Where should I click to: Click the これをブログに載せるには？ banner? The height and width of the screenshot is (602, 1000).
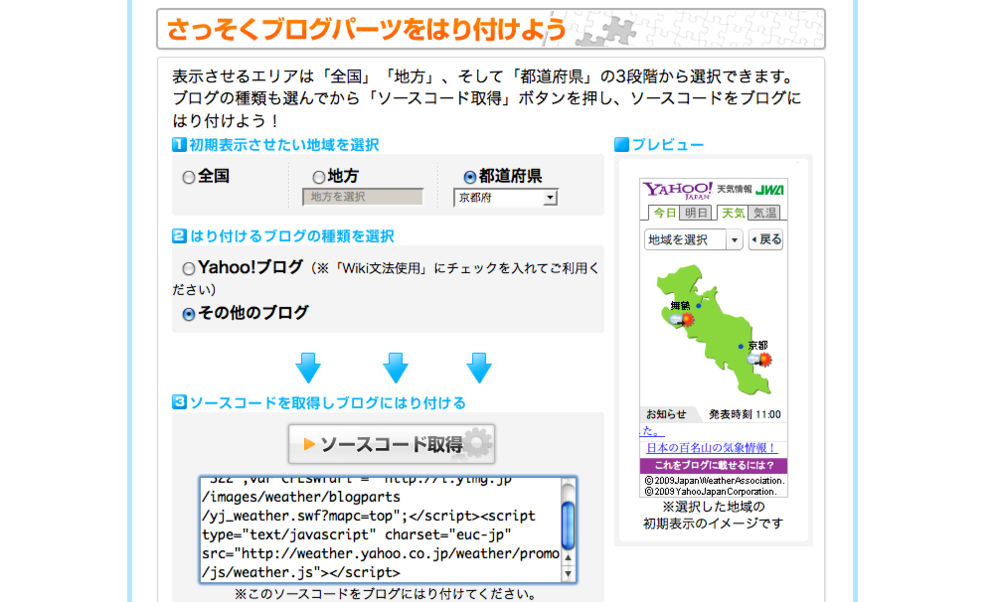(714, 466)
